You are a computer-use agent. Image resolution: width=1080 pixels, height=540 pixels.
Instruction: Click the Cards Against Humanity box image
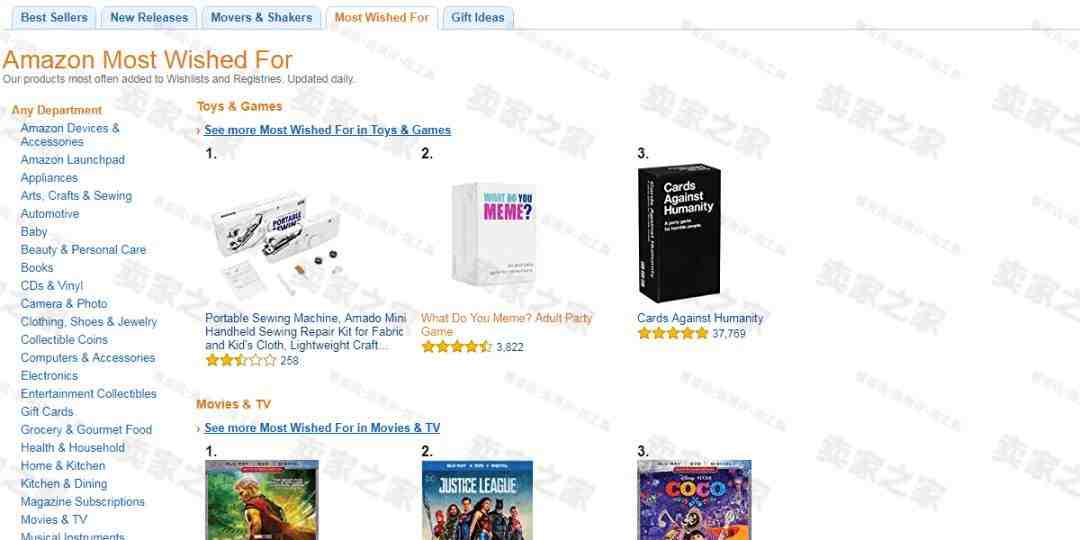[x=679, y=232]
